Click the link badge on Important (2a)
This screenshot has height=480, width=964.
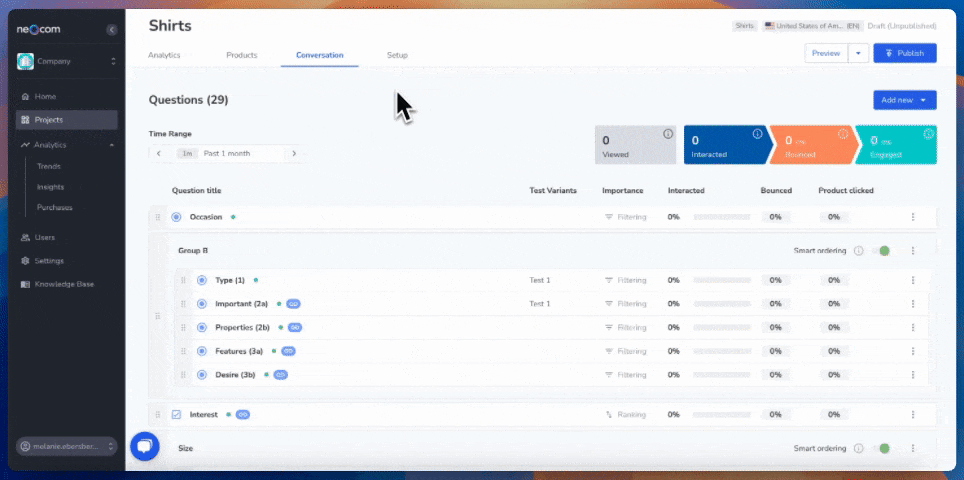[x=293, y=304]
